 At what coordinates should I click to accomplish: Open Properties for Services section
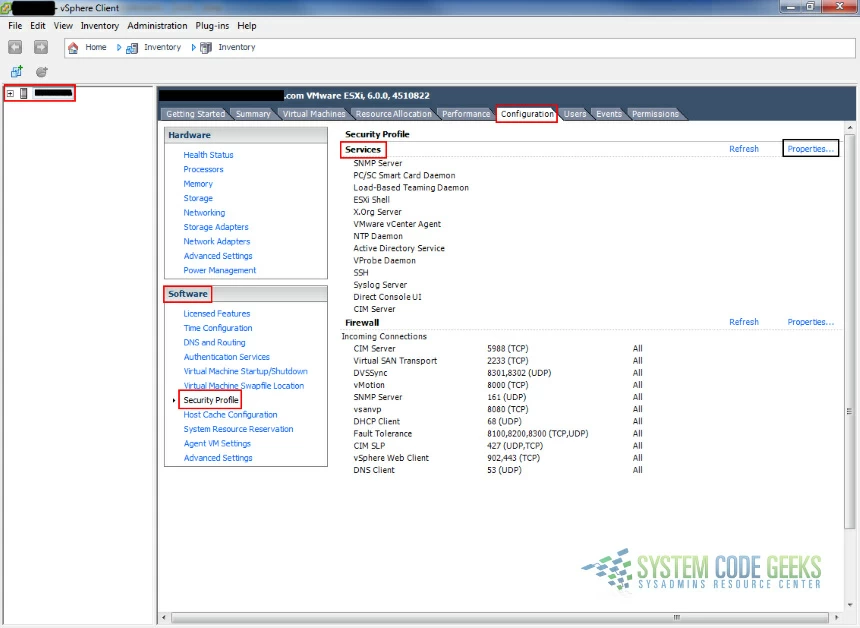(810, 149)
